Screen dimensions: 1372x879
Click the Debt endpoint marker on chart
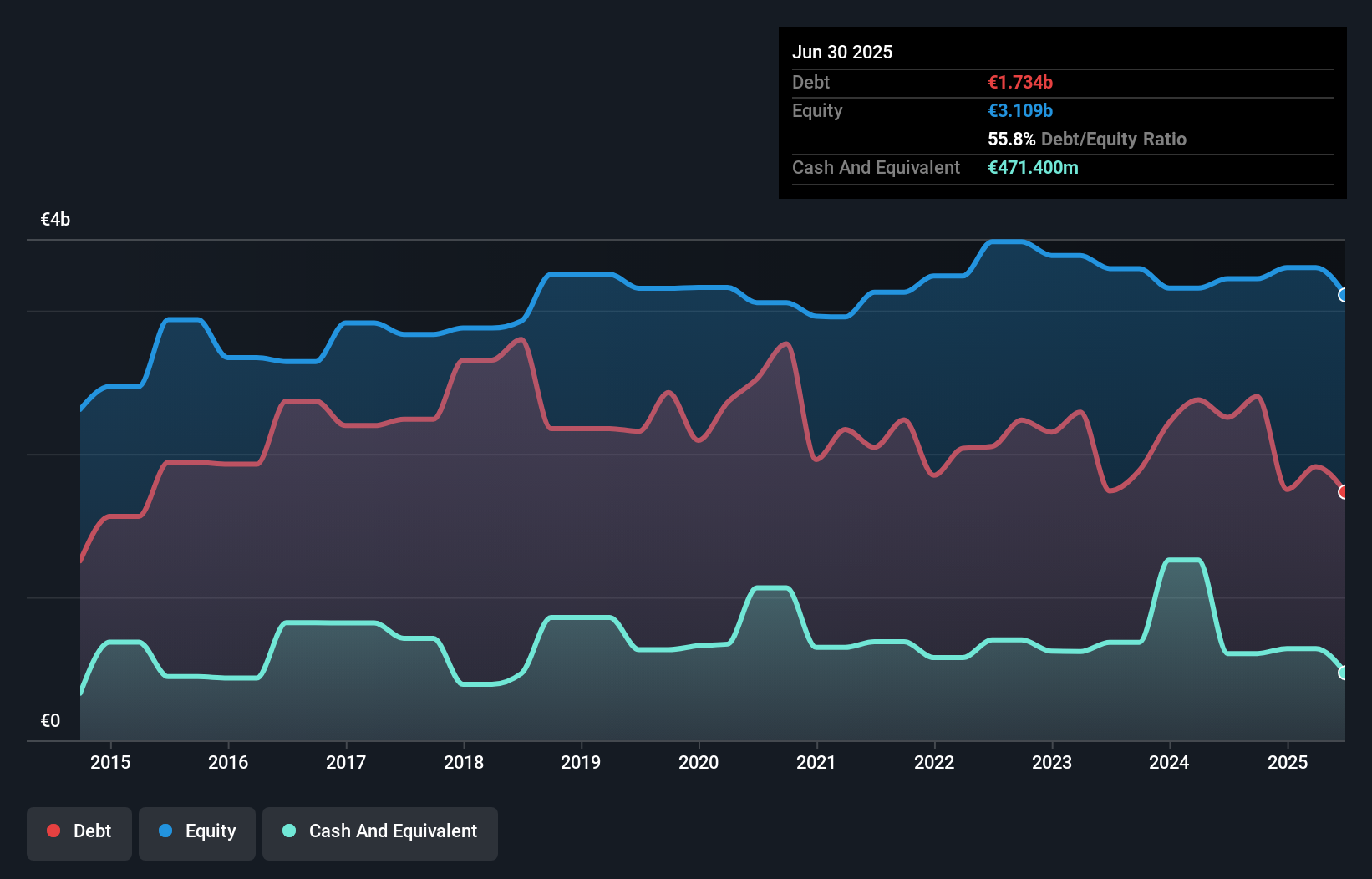click(1343, 492)
